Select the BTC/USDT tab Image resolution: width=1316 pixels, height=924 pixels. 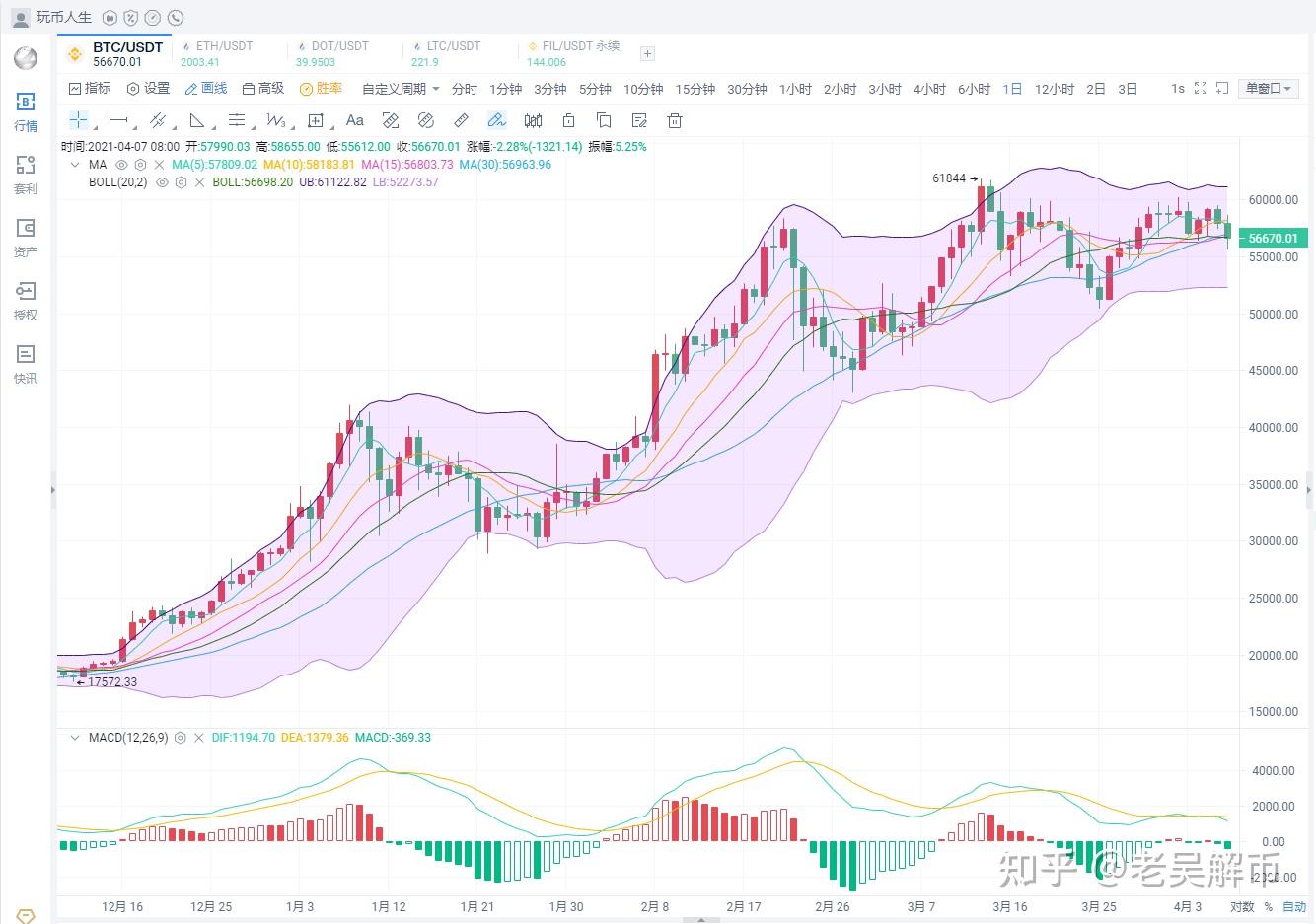115,53
